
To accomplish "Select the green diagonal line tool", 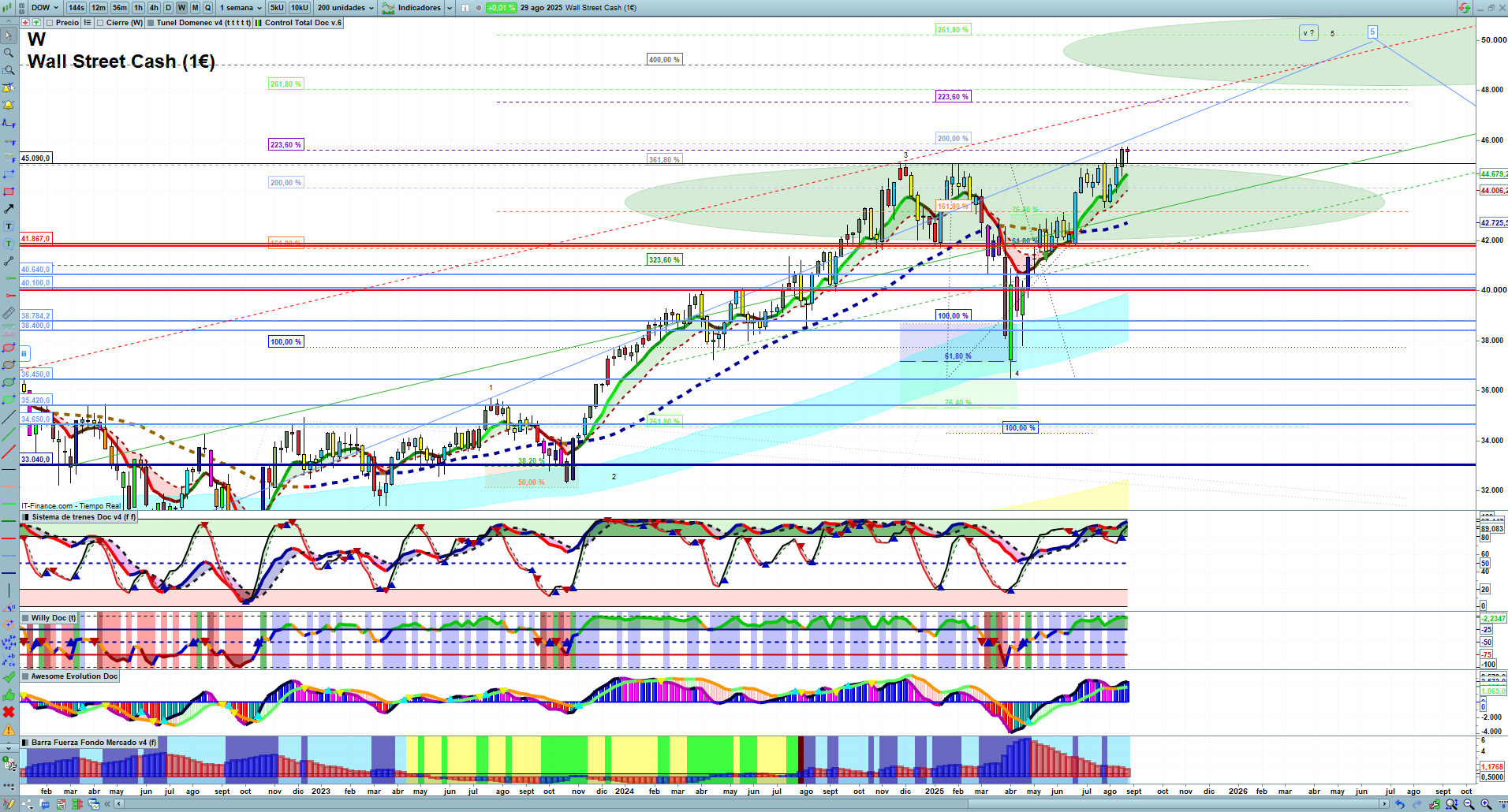I will pos(9,434).
